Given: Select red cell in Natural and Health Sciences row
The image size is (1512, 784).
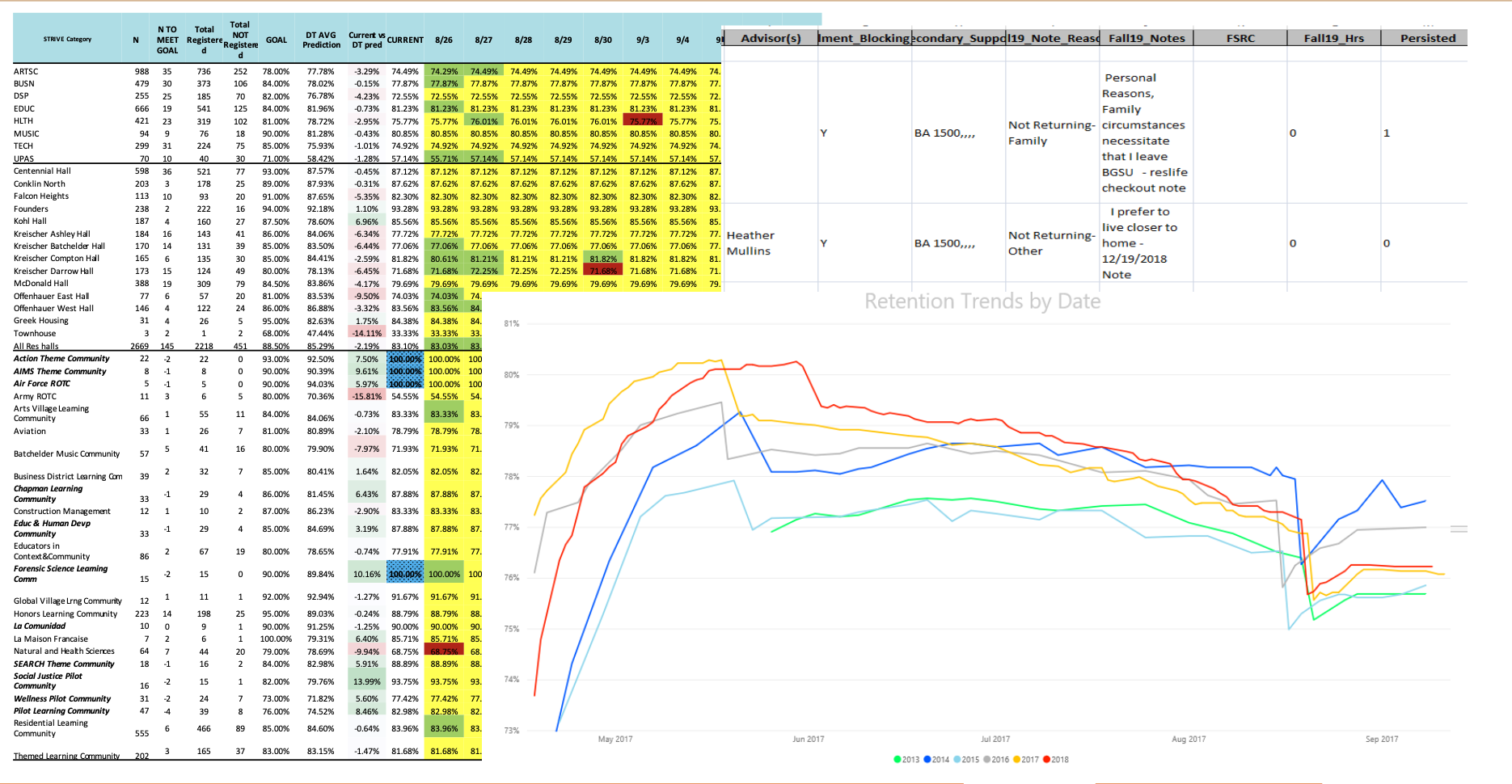Looking at the screenshot, I should tap(444, 651).
